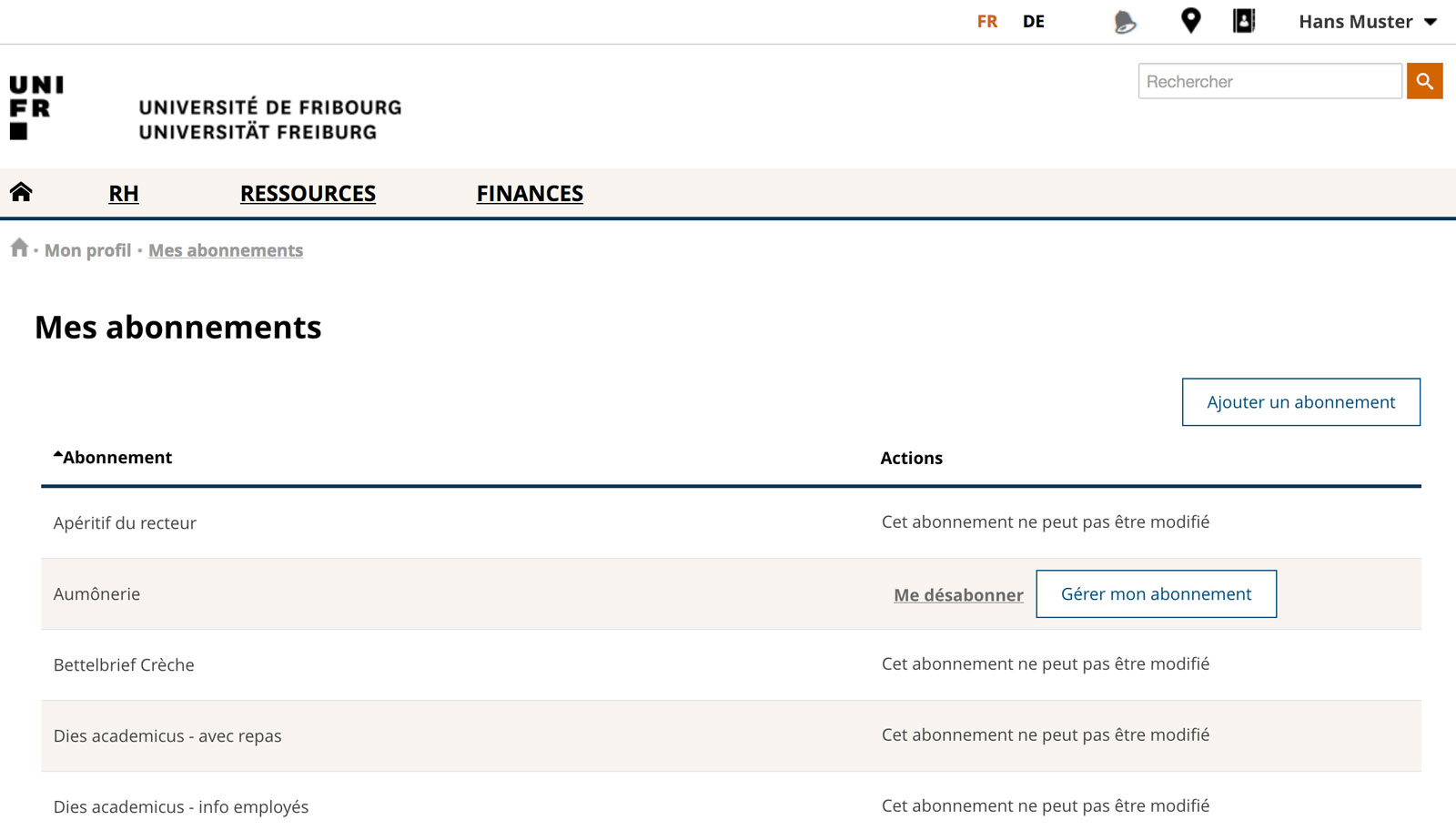Click Me désabonner link for Aumônerie
The height and width of the screenshot is (830, 1456).
click(x=958, y=595)
